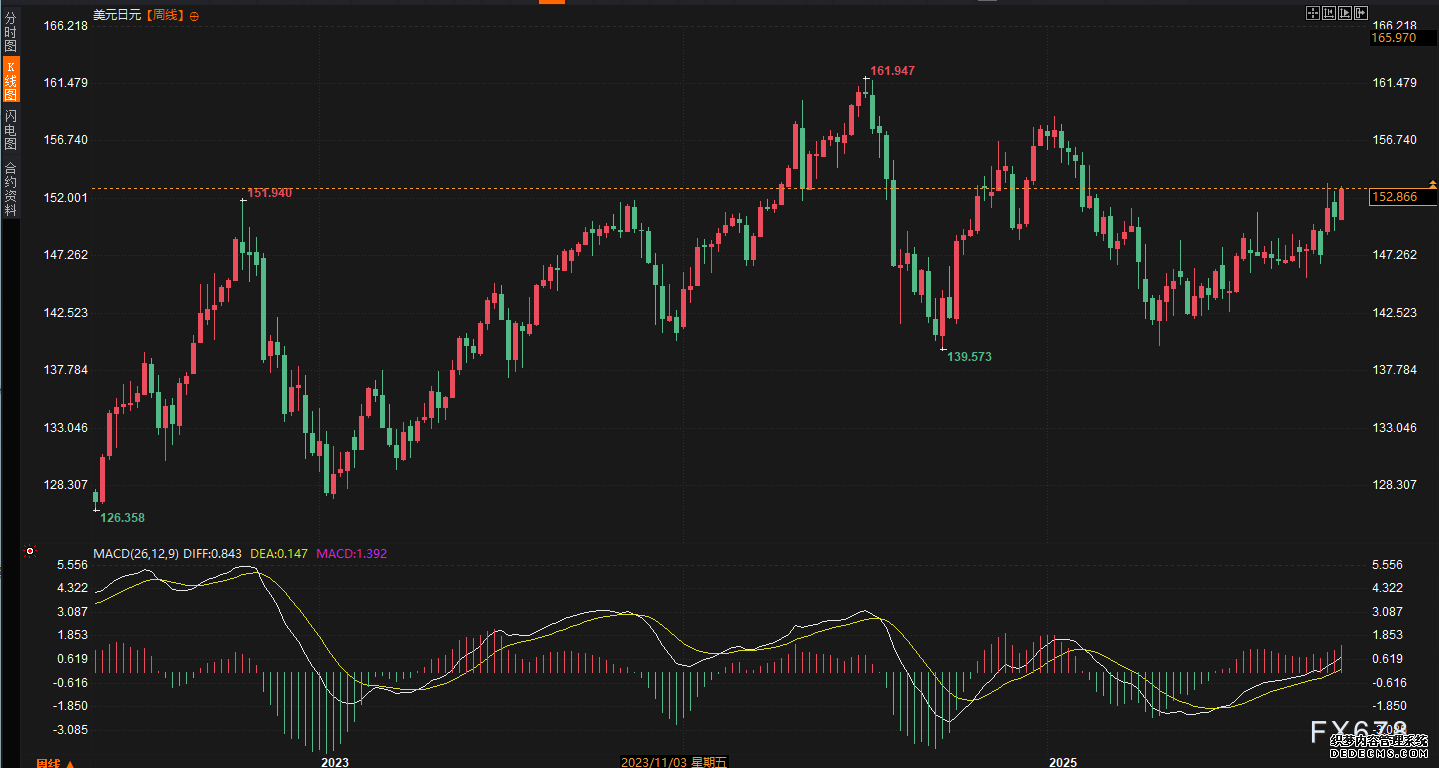
Task: Click the crosshair cursor icon in chart toolbar
Action: click(x=1313, y=13)
